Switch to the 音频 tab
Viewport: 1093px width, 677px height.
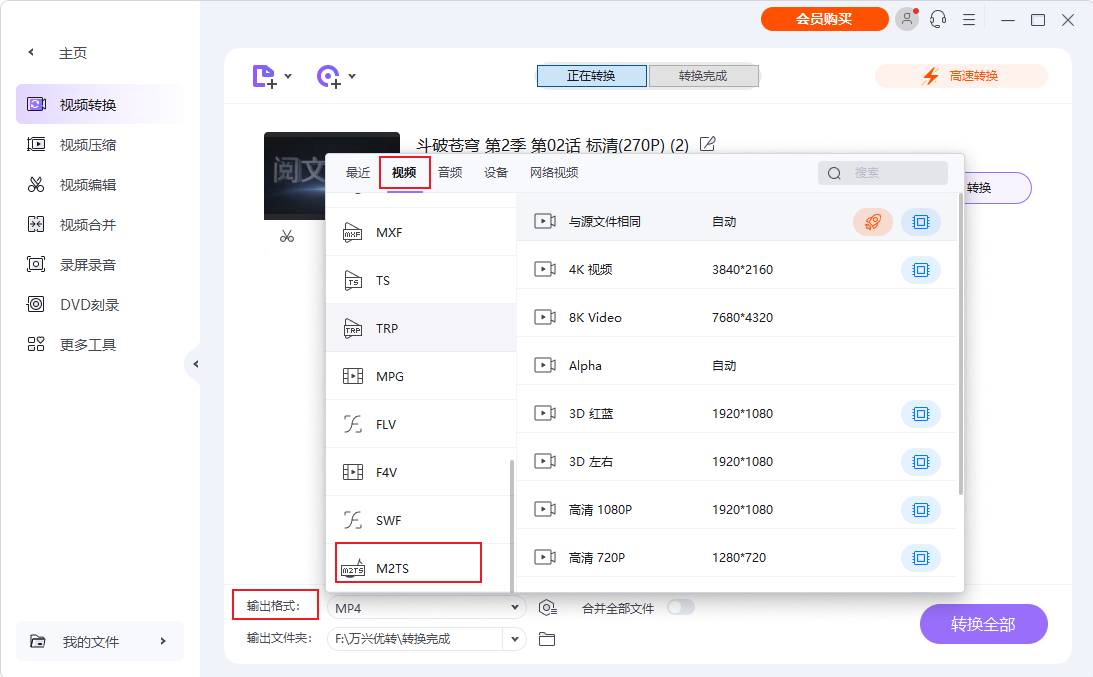449,171
